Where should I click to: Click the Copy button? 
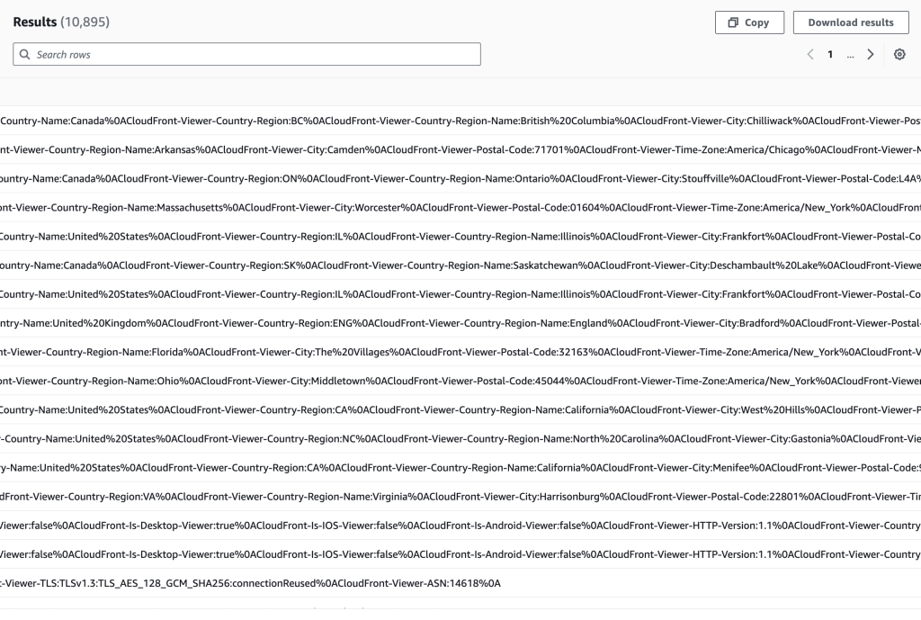749,22
